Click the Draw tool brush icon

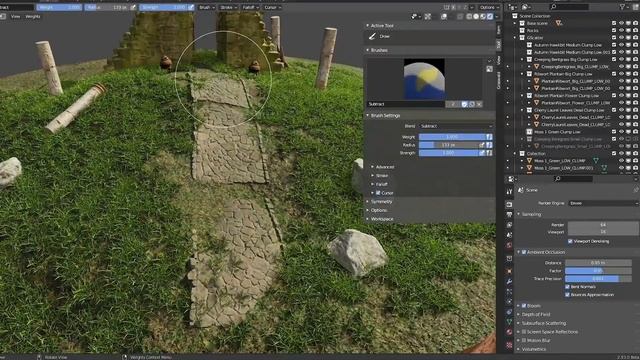pos(372,36)
